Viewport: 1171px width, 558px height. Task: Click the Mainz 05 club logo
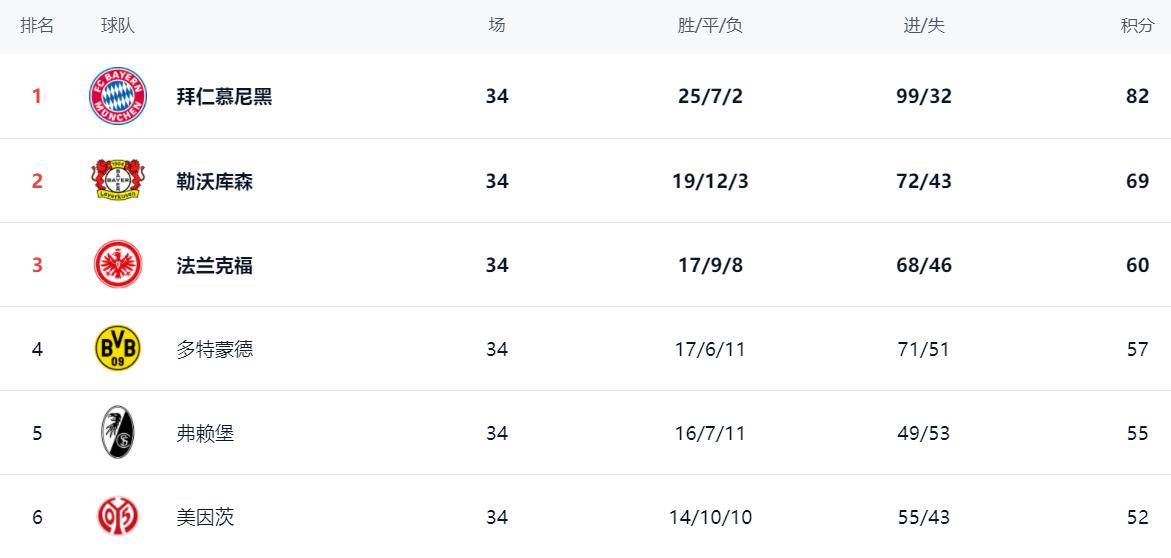coord(118,516)
